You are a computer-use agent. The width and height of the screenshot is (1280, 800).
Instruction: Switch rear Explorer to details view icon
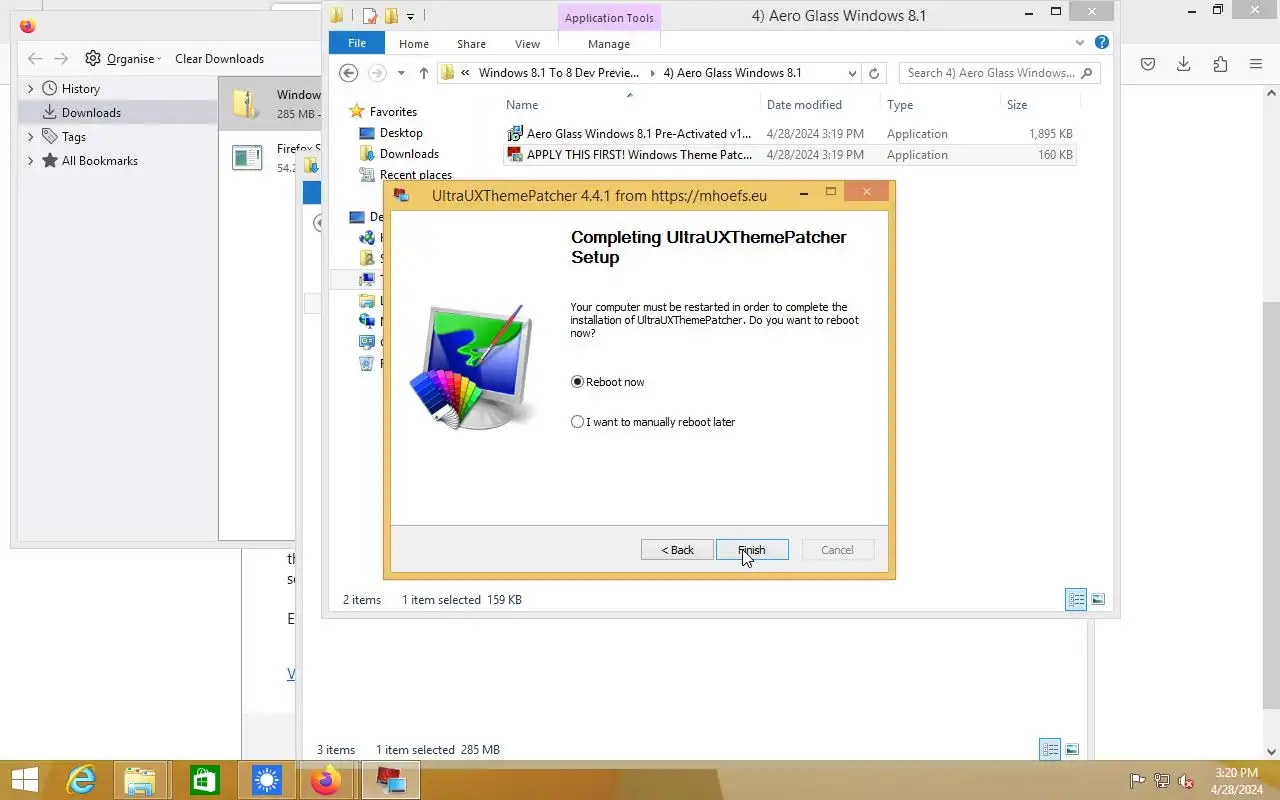coord(1050,749)
